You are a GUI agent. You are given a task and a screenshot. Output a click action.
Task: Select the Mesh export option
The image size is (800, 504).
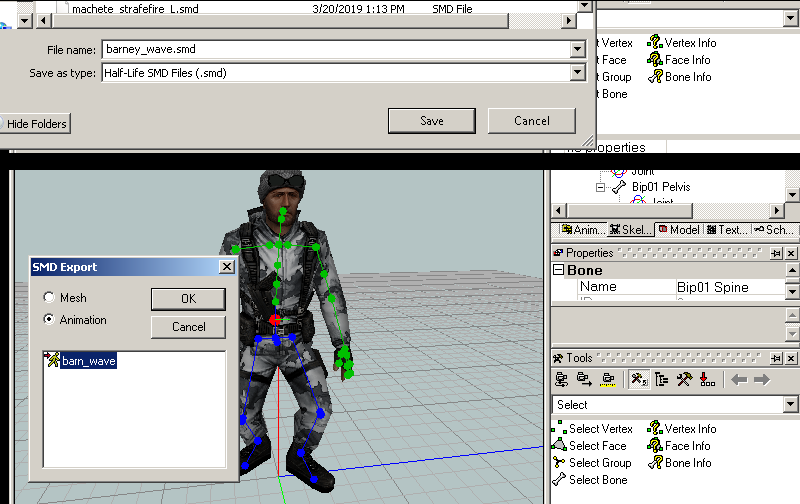[49, 297]
